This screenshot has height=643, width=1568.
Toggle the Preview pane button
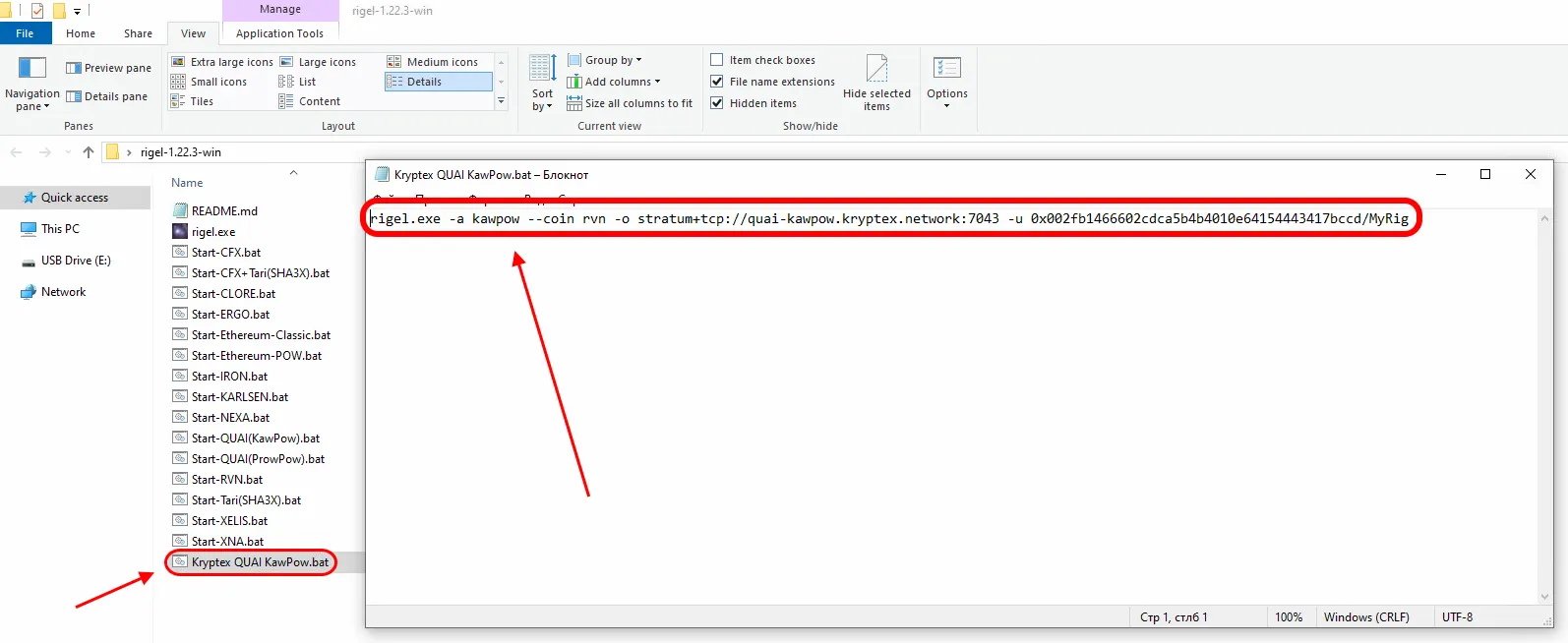[x=108, y=68]
